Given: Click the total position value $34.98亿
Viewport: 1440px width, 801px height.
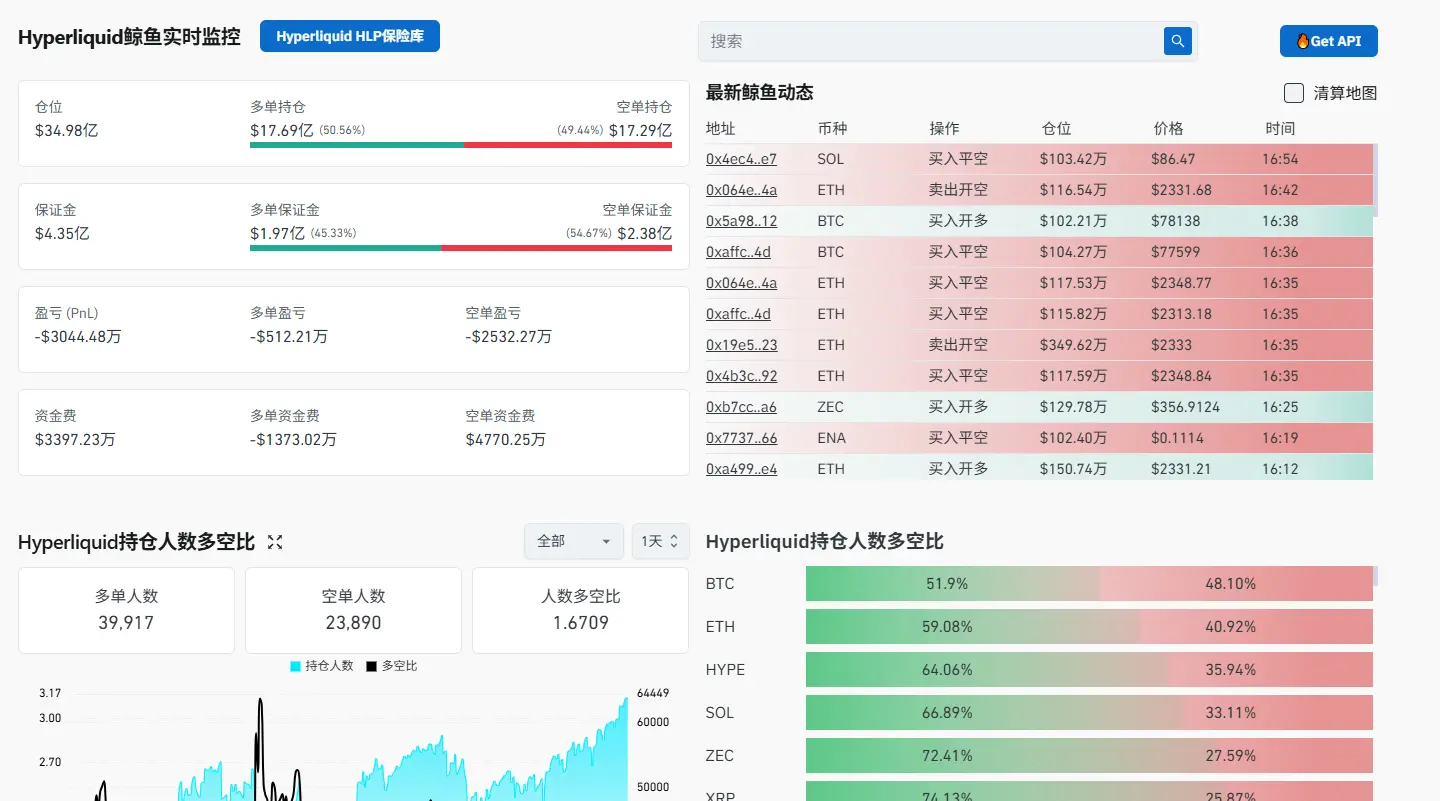Looking at the screenshot, I should pyautogui.click(x=66, y=130).
